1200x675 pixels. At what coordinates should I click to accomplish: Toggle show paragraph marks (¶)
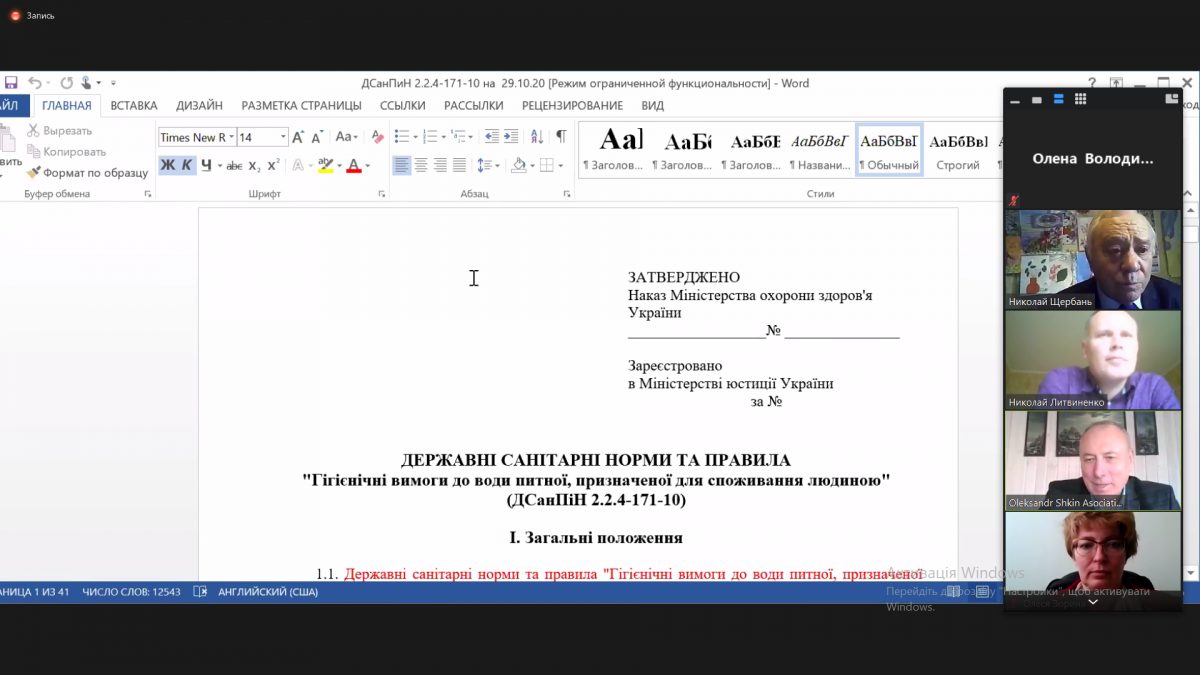pos(561,137)
